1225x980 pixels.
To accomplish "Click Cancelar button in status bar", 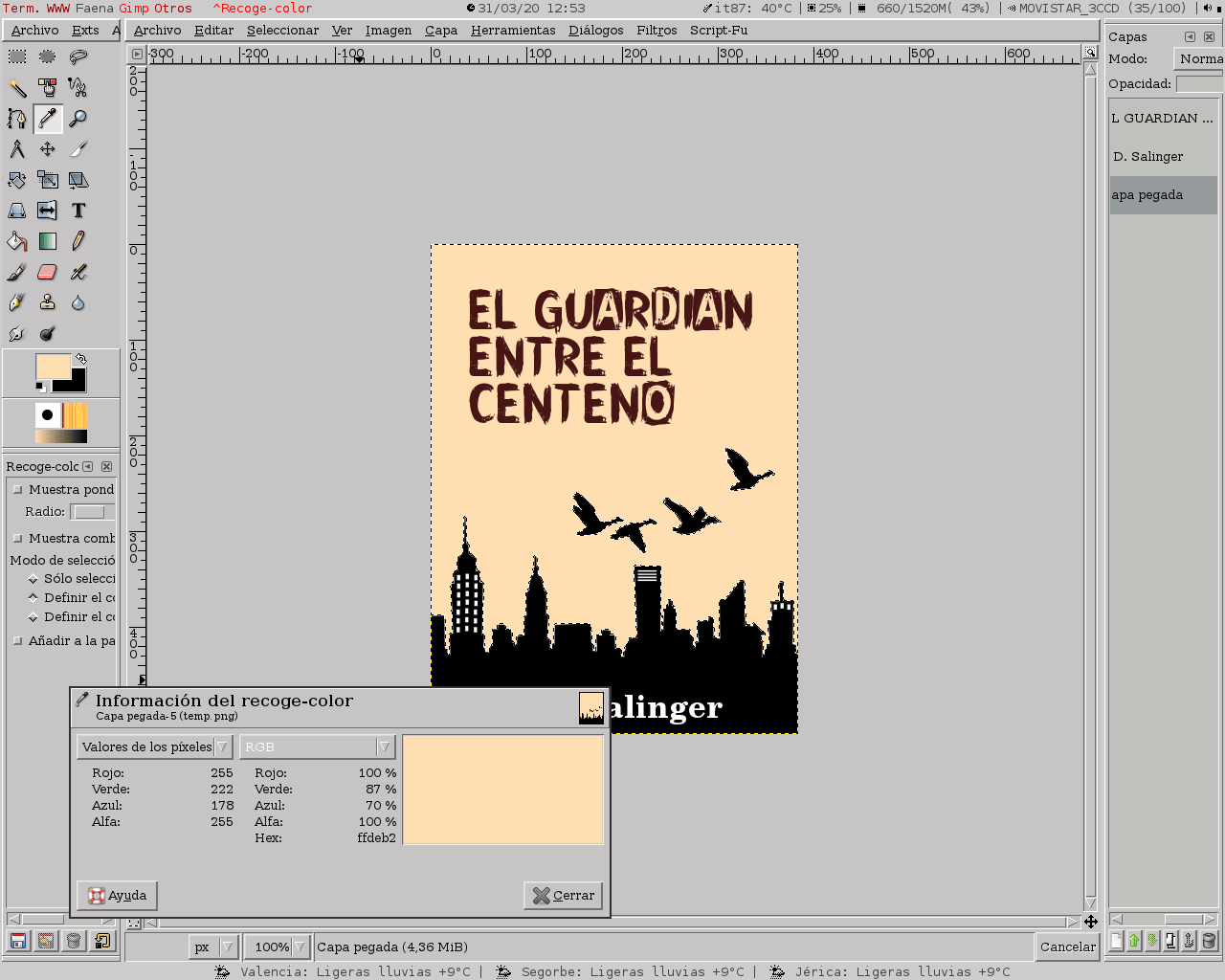I will pyautogui.click(x=1068, y=947).
